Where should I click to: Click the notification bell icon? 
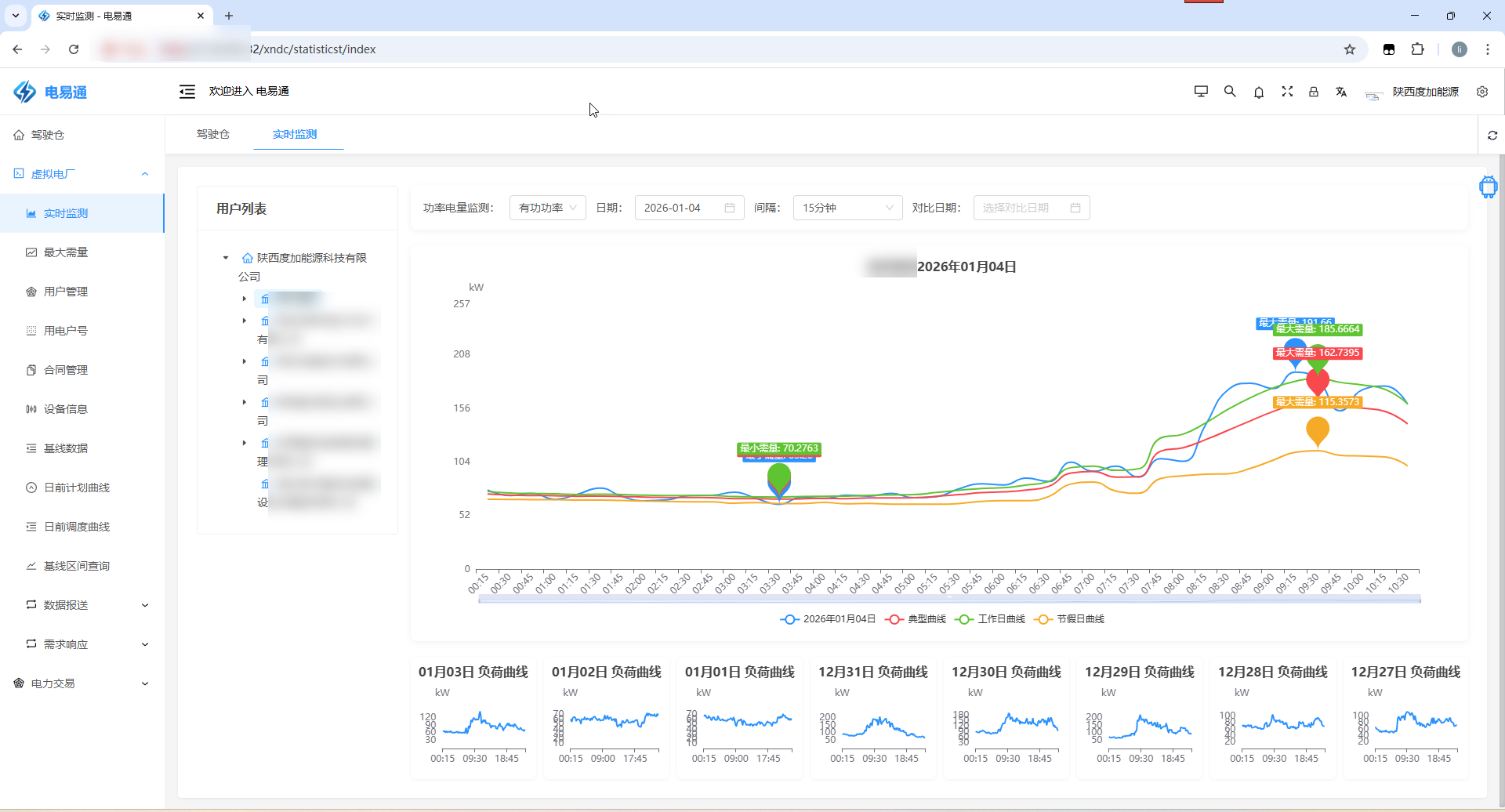pos(1259,92)
